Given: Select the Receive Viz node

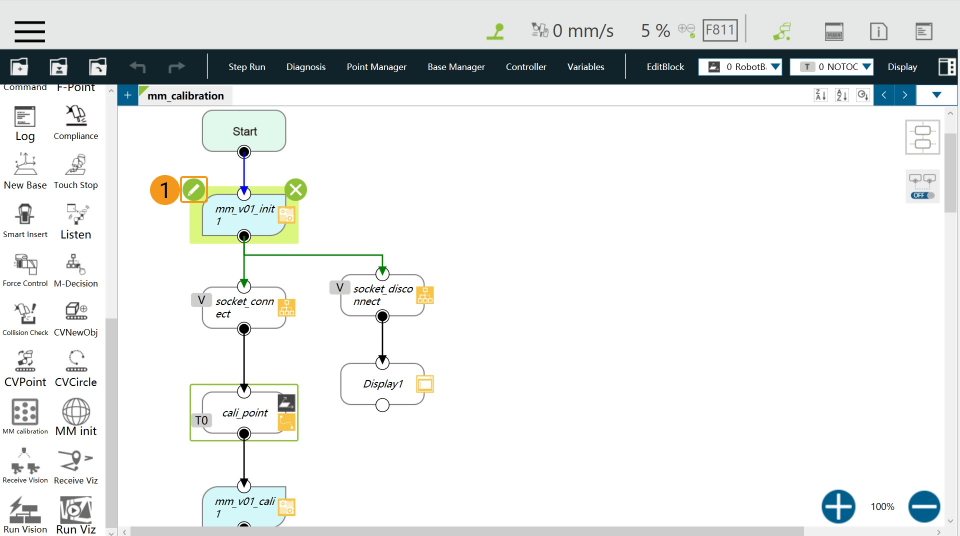Looking at the screenshot, I should 76,467.
